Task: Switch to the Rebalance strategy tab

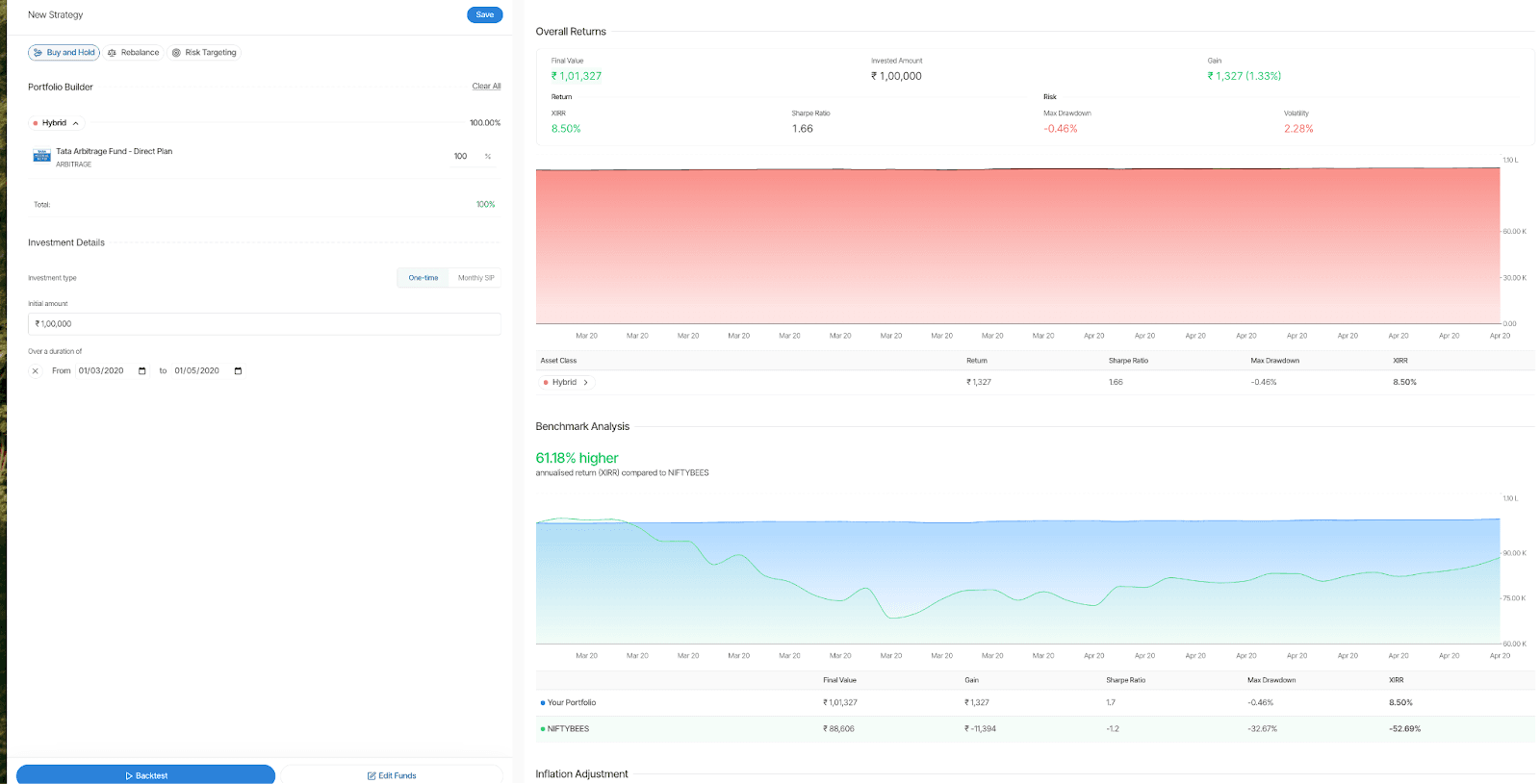Action: click(x=134, y=53)
